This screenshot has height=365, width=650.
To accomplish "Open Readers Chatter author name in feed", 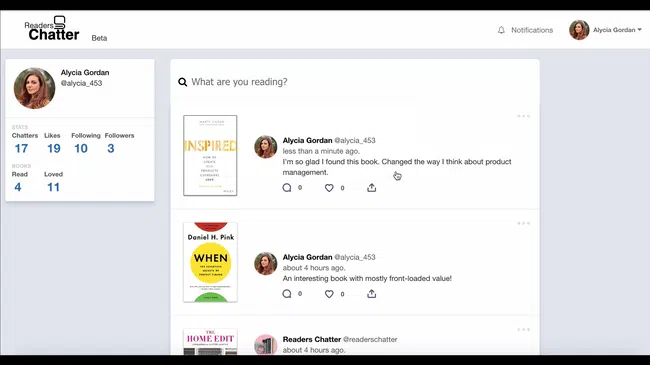I will tap(312, 339).
